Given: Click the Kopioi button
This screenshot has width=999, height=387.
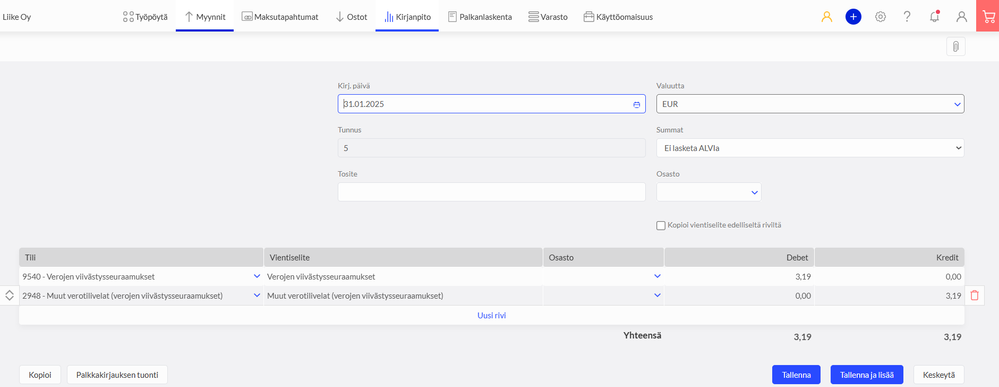Looking at the screenshot, I should pyautogui.click(x=40, y=375).
